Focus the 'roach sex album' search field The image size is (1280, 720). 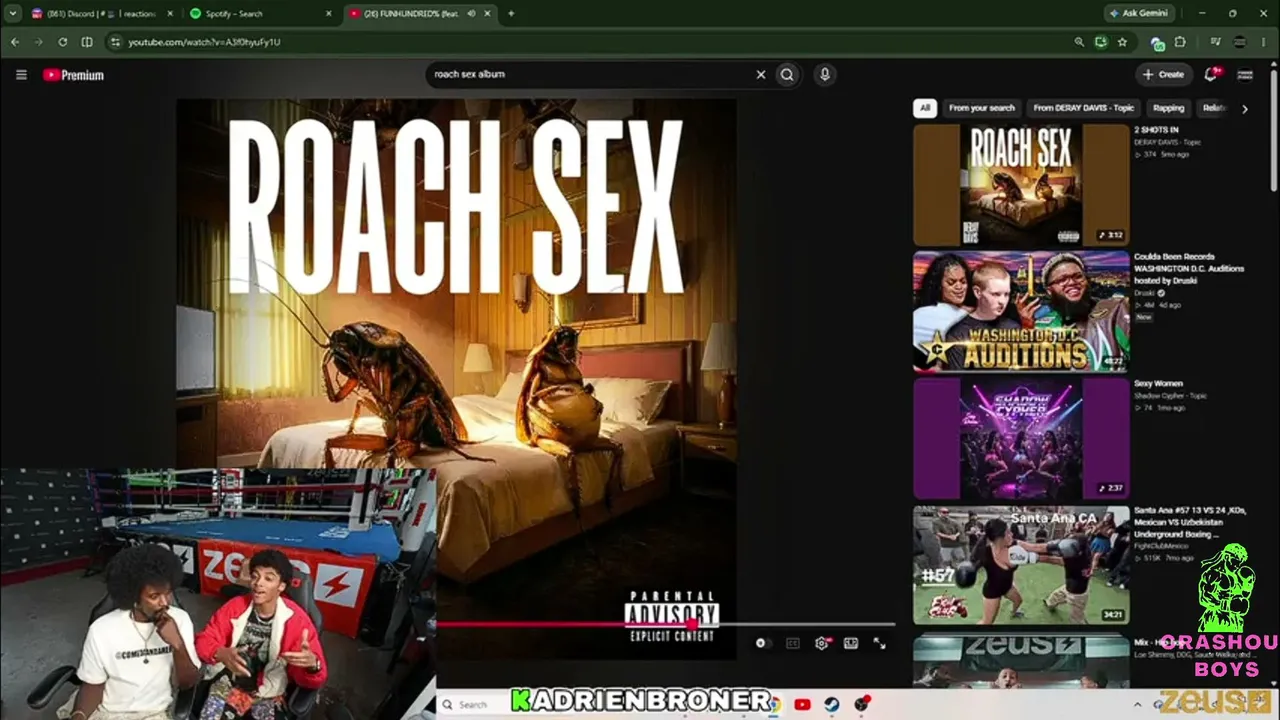(x=590, y=74)
